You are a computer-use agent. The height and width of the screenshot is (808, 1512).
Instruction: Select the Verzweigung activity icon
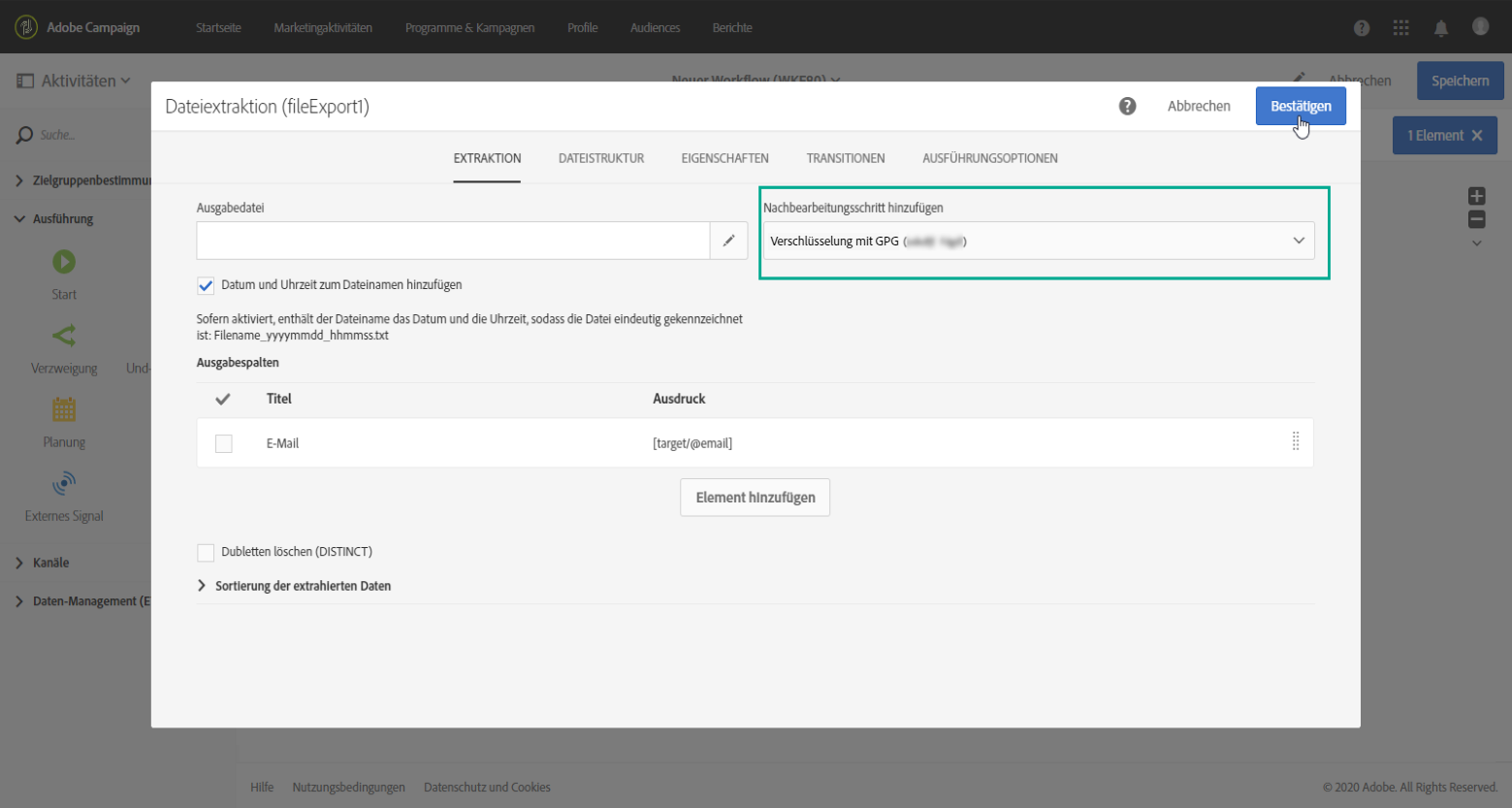[64, 336]
